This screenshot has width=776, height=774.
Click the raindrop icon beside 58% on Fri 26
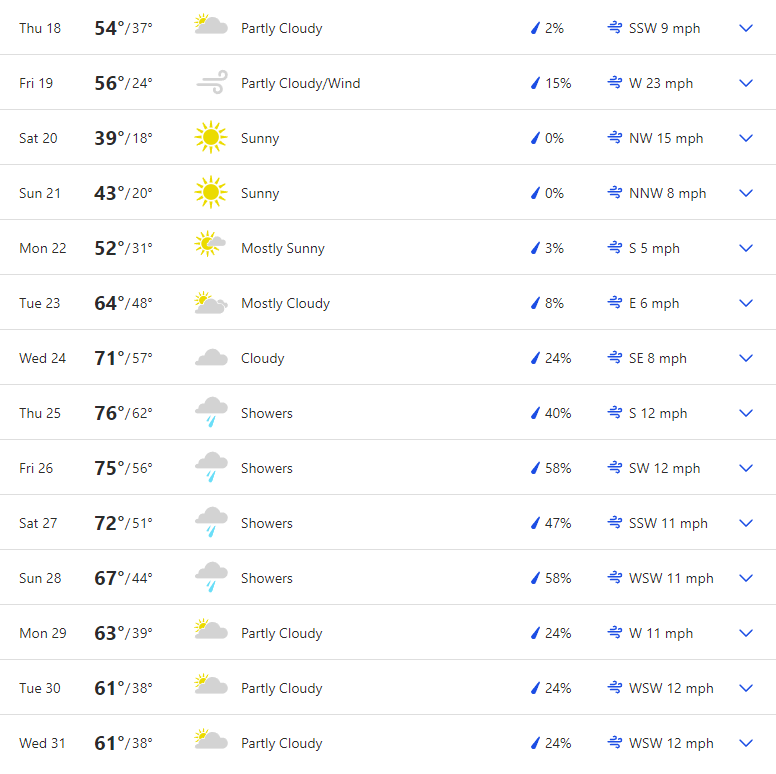click(x=535, y=468)
